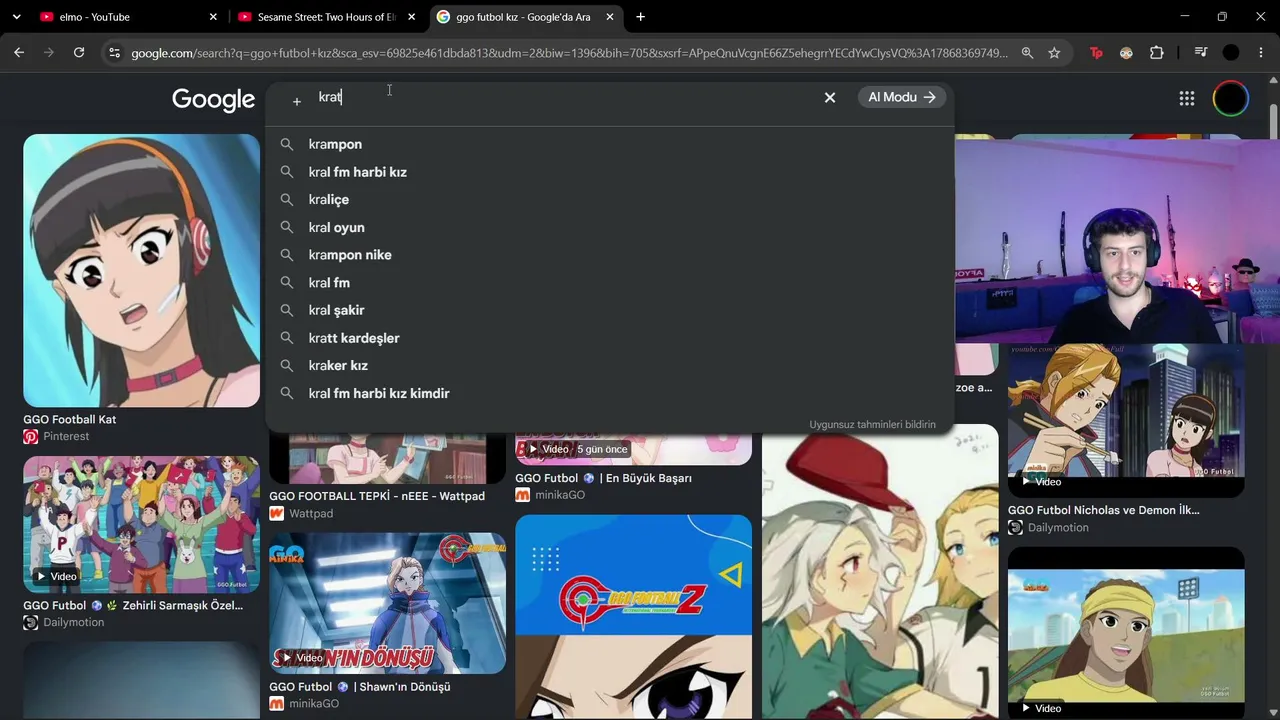
Task: Visit the Pinterest source link
Action: (66, 437)
